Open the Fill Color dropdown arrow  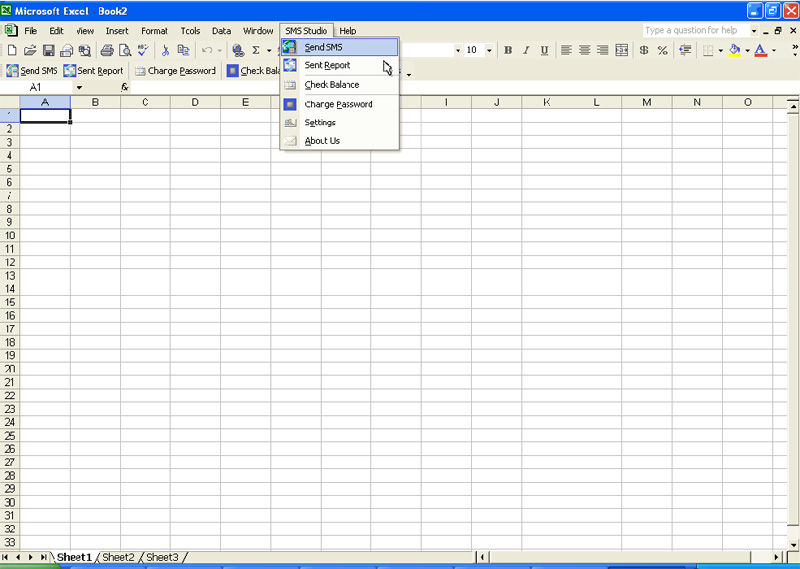coord(747,50)
